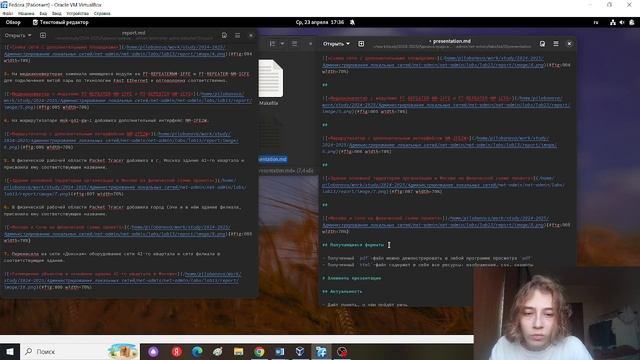Click the report.md window title
The height and width of the screenshot is (360, 640).
pyautogui.click(x=133, y=33)
